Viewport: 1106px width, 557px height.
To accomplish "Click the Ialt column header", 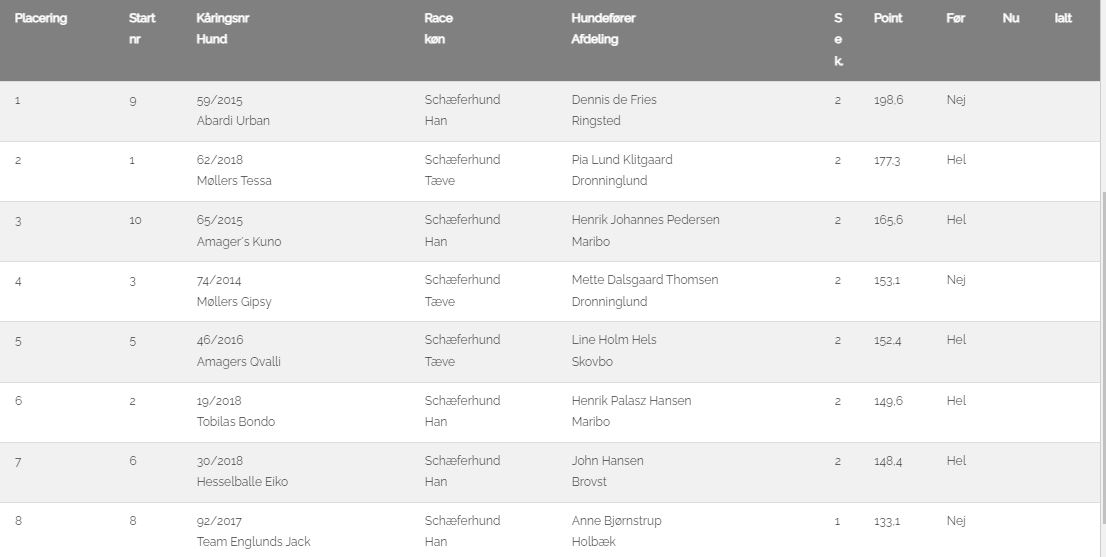I will (1063, 18).
